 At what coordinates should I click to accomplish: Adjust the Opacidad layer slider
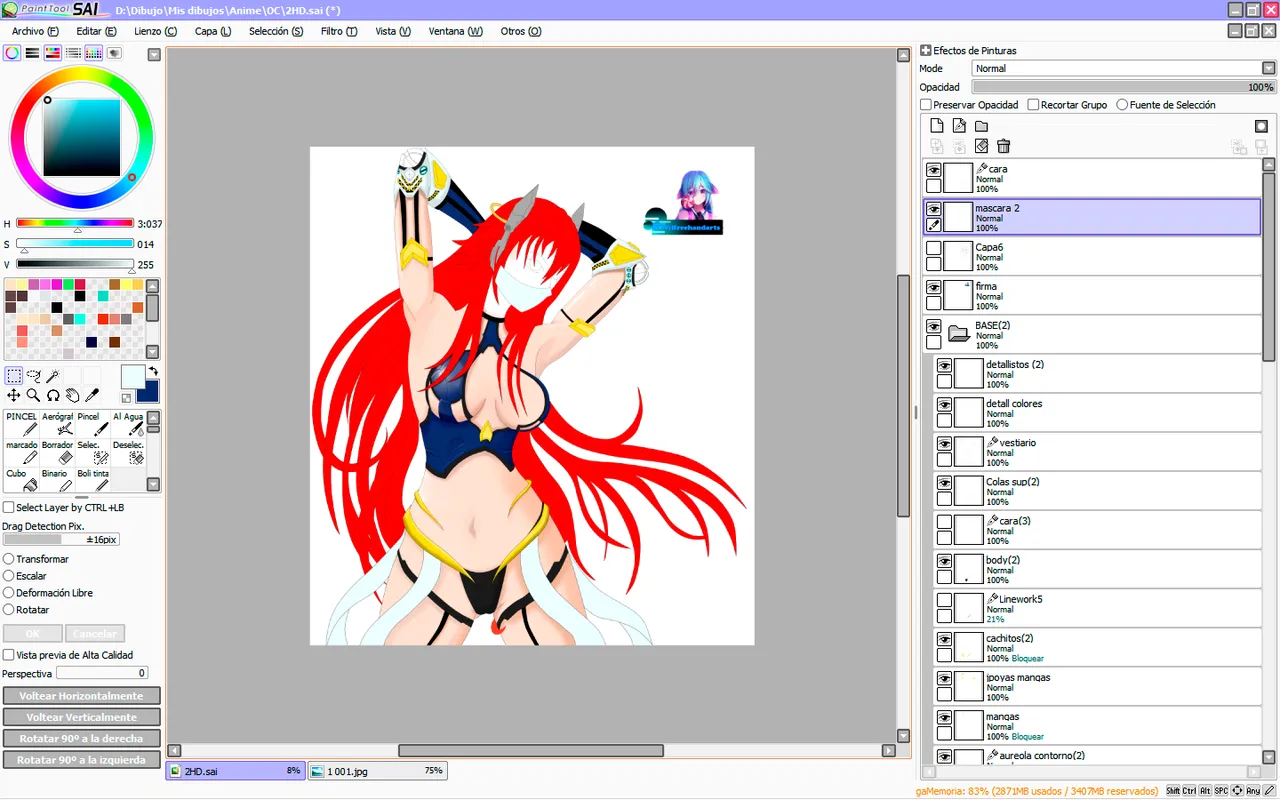click(1124, 87)
